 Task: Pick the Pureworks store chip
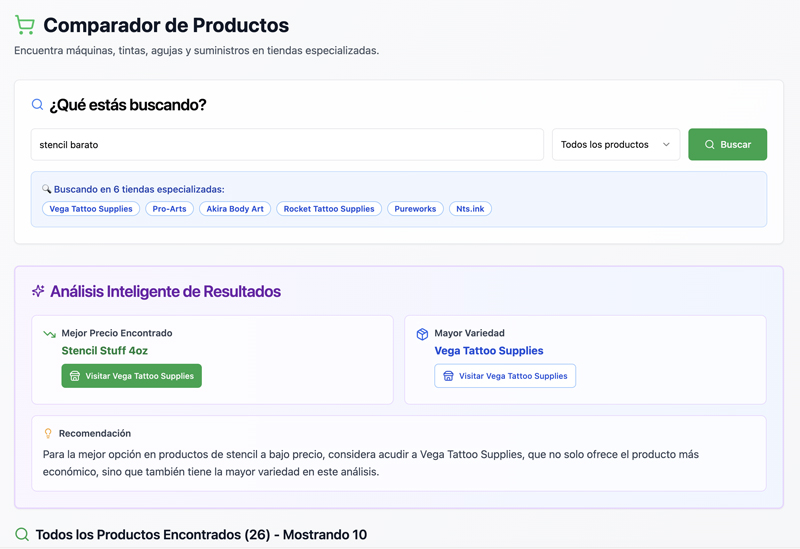[415, 209]
